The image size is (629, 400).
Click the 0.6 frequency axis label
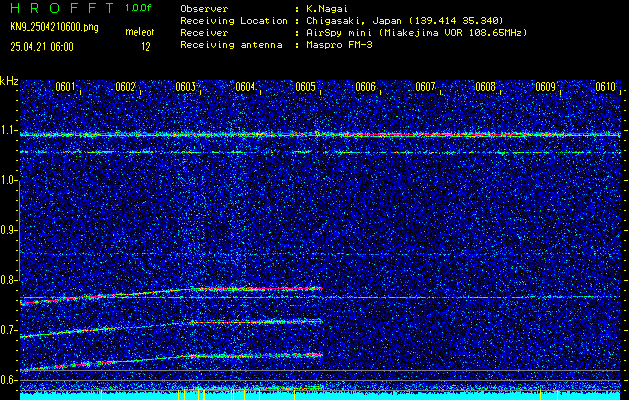click(x=8, y=380)
